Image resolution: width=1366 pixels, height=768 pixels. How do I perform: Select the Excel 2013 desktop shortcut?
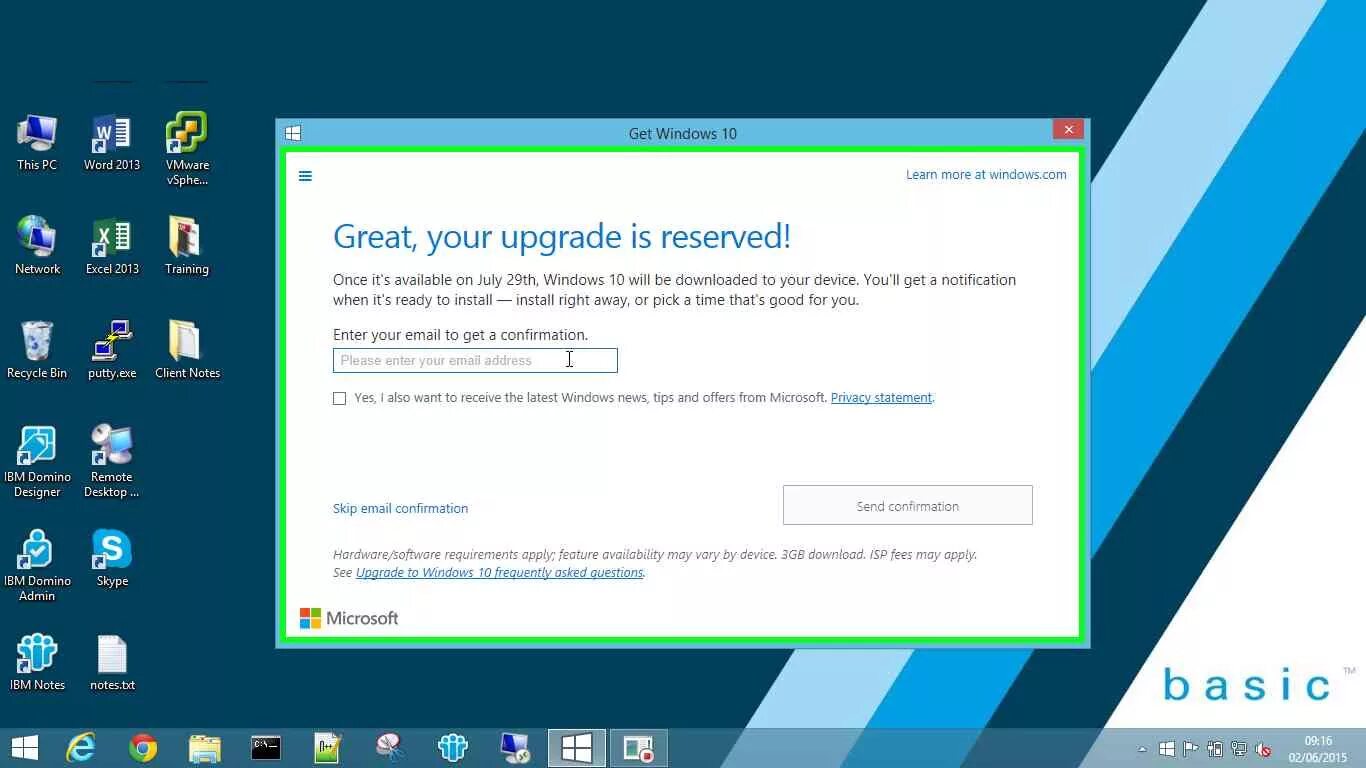point(112,246)
